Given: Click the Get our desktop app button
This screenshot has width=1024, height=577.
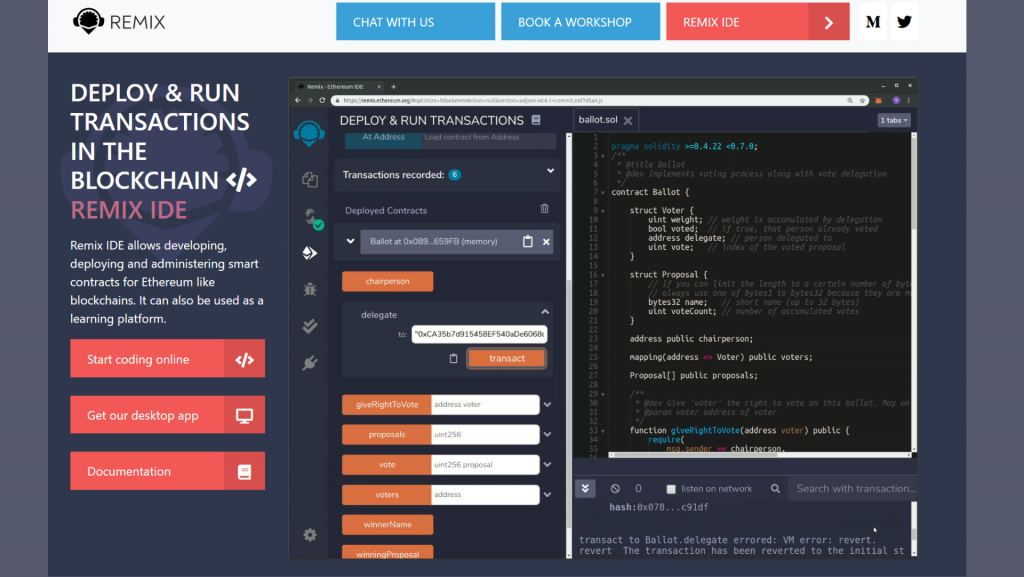Looking at the screenshot, I should (168, 414).
